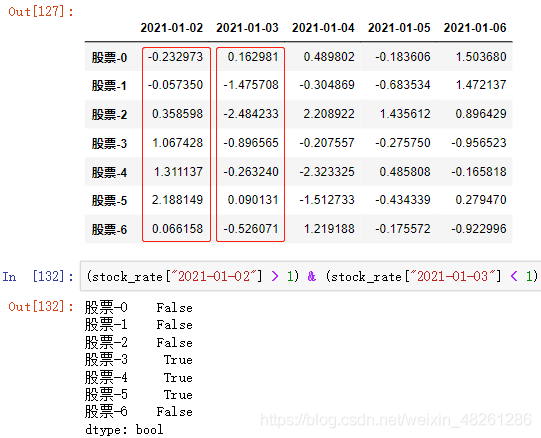Screen dimensions: 541x438
Task: Pick the table value 0.896429
Action: point(481,114)
